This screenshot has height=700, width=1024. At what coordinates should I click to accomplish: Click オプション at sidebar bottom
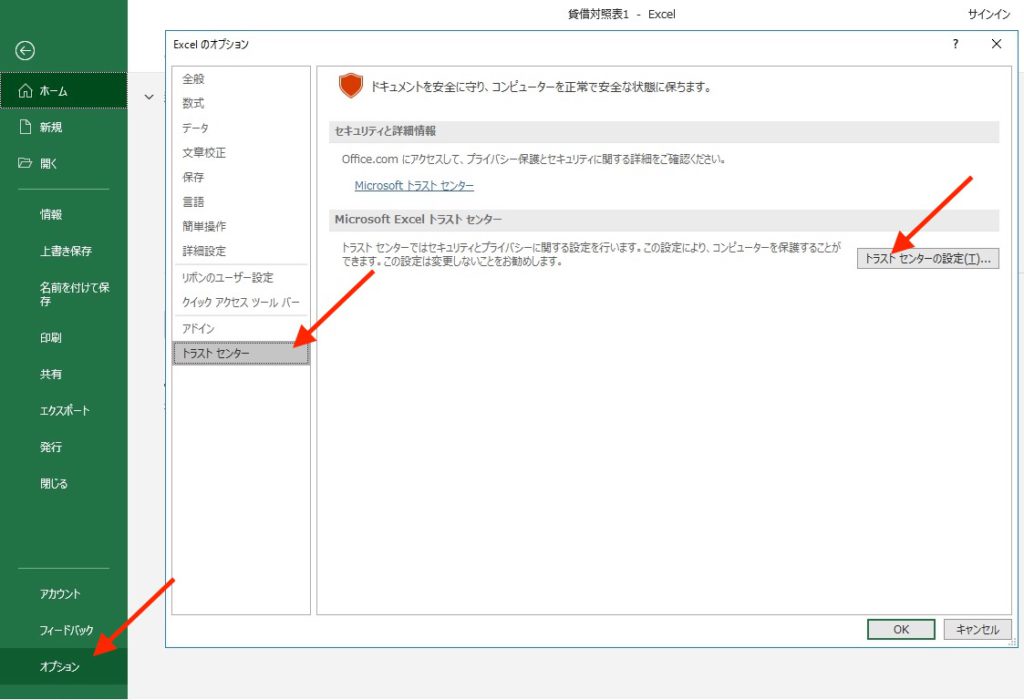point(63,667)
